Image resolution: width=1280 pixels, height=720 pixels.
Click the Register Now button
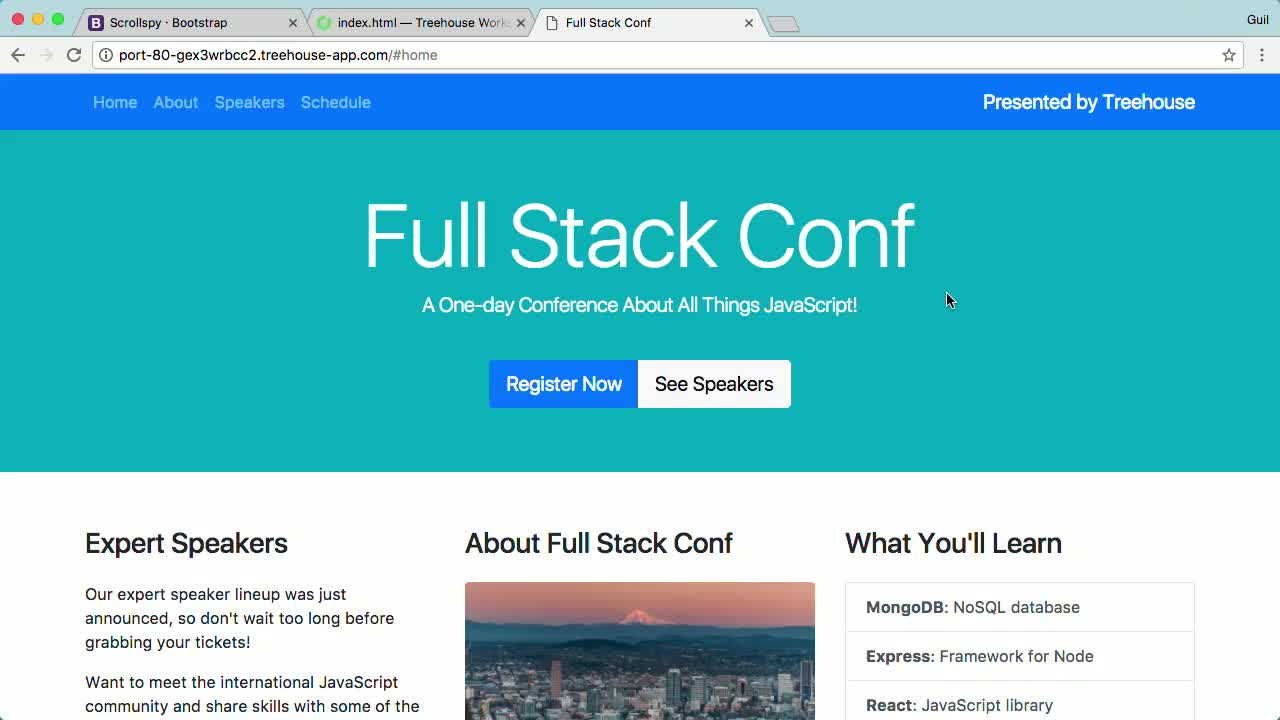(563, 384)
